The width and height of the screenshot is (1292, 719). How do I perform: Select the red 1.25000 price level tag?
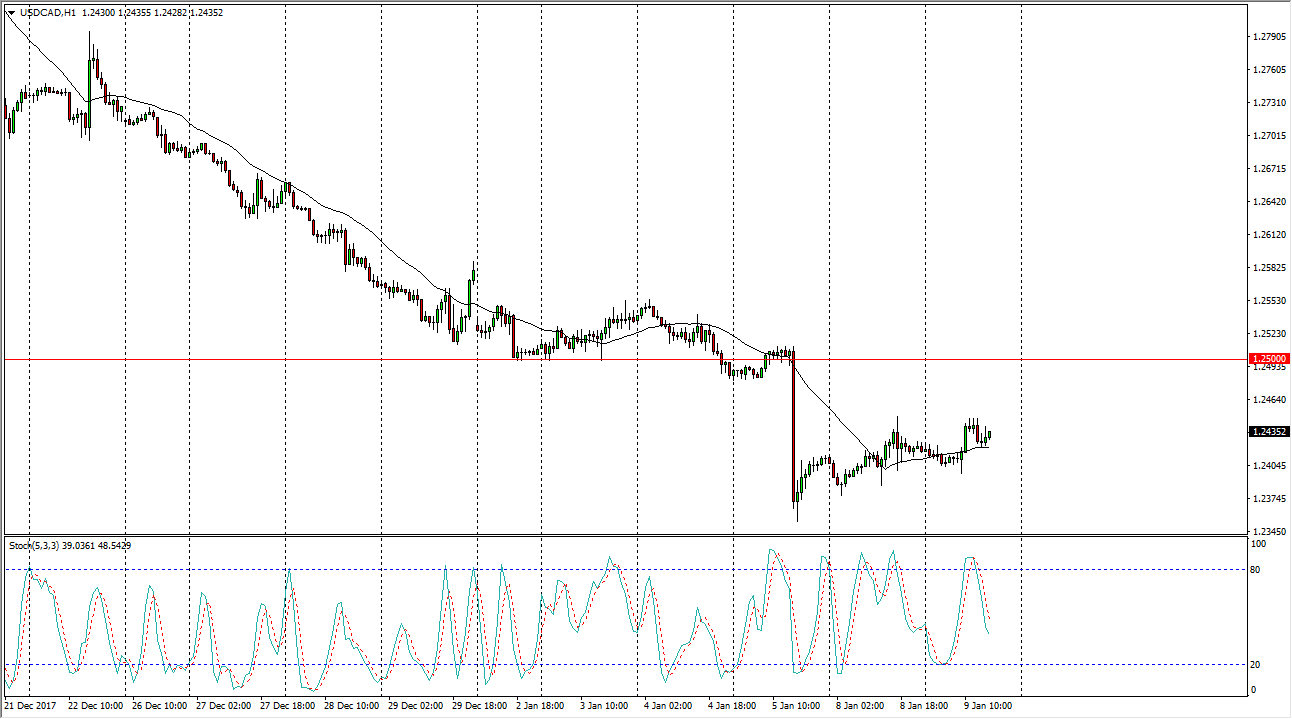pyautogui.click(x=1269, y=358)
